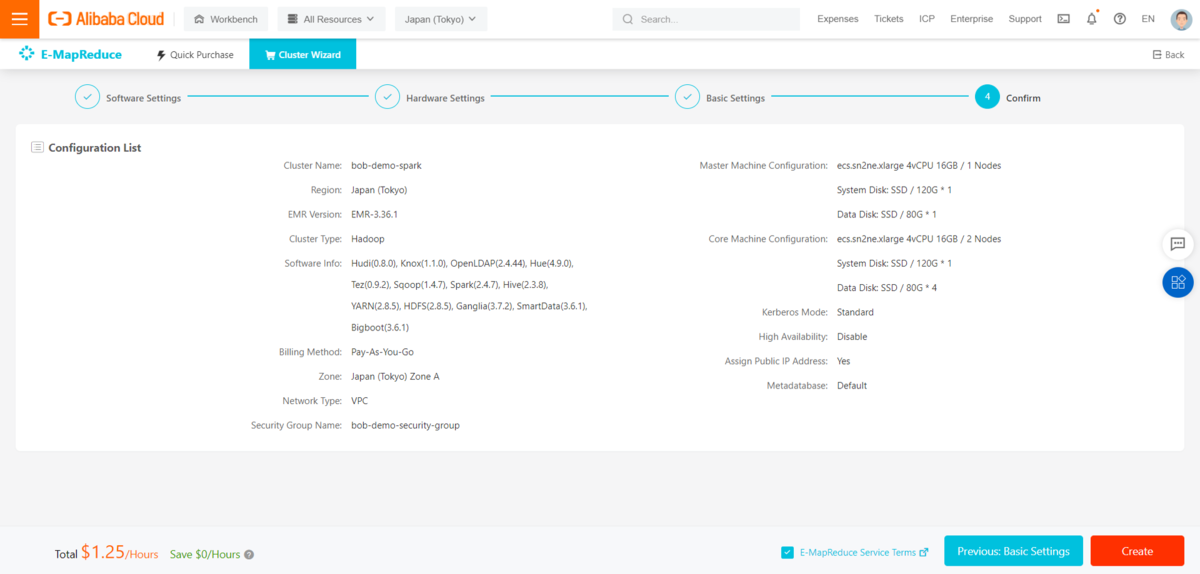
Task: Click the Pay-As-You-Go billing value
Action: coord(382,352)
